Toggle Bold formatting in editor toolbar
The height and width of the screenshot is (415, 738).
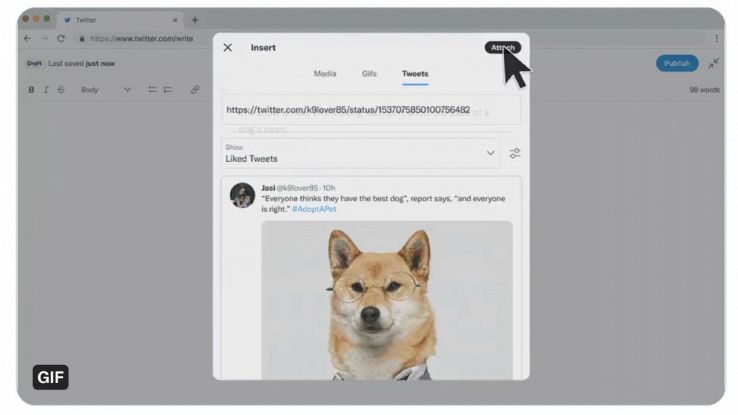pos(31,89)
